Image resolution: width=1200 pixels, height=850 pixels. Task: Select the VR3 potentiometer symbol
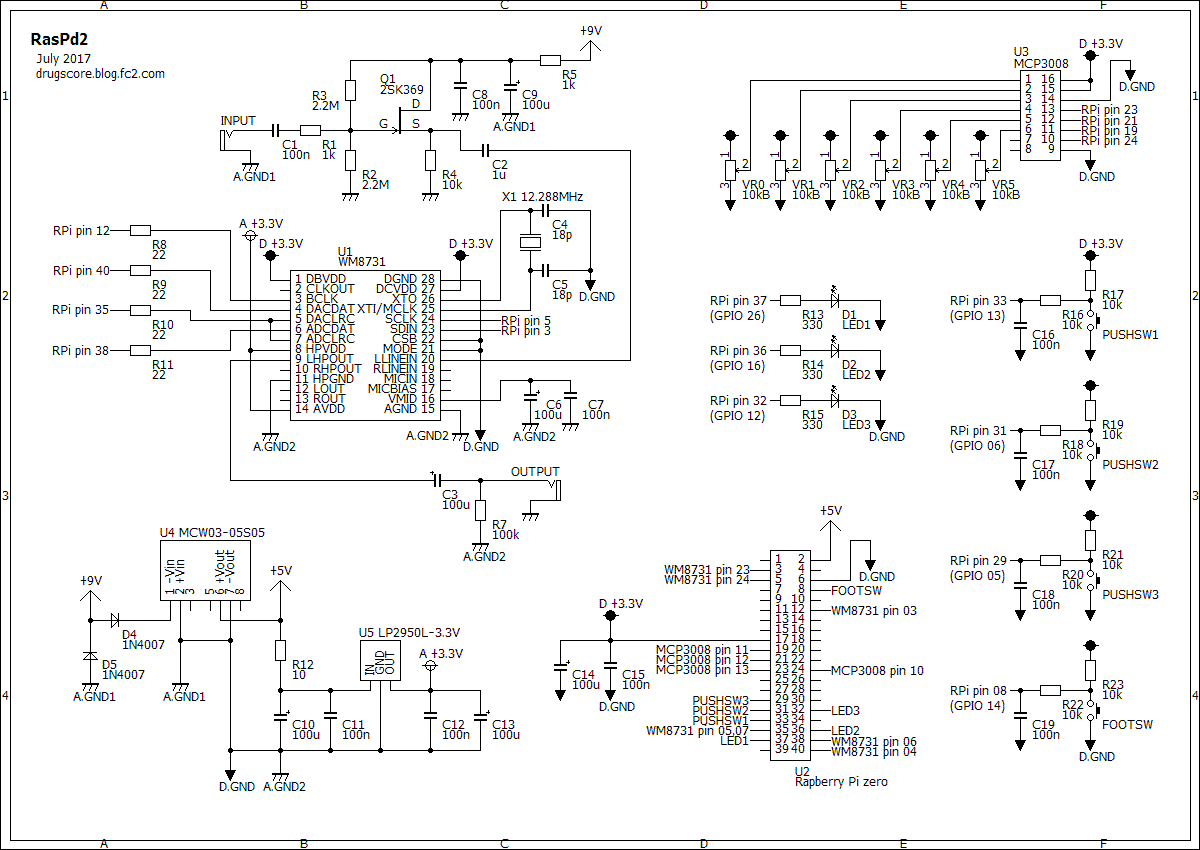coord(880,168)
